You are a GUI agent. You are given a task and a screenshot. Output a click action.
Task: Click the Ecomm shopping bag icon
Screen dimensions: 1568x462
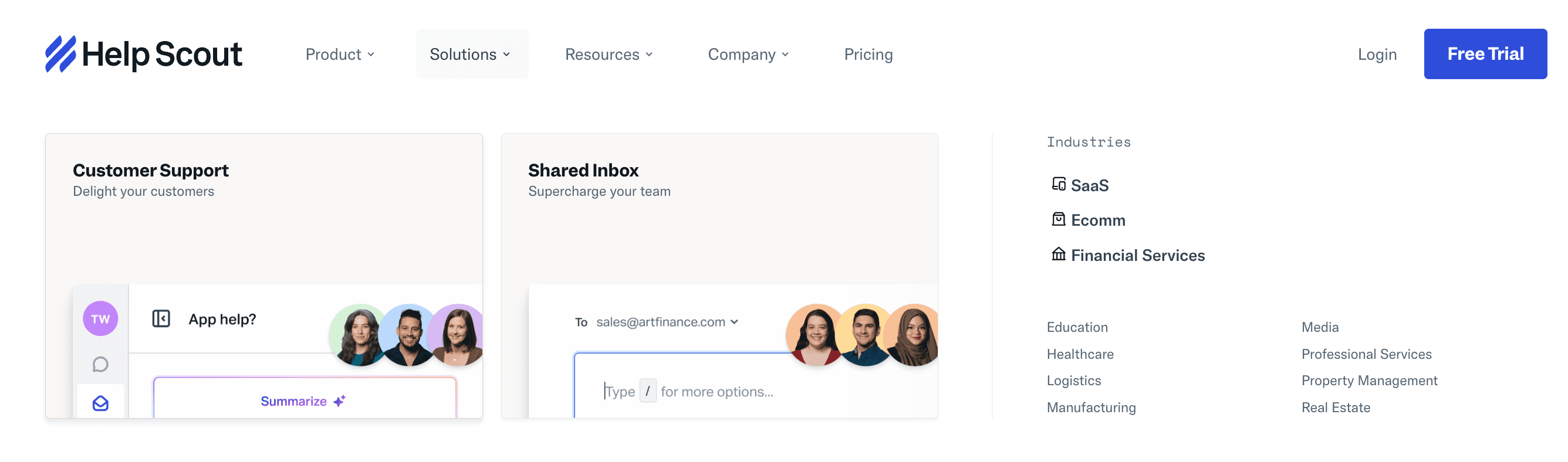[x=1059, y=219]
